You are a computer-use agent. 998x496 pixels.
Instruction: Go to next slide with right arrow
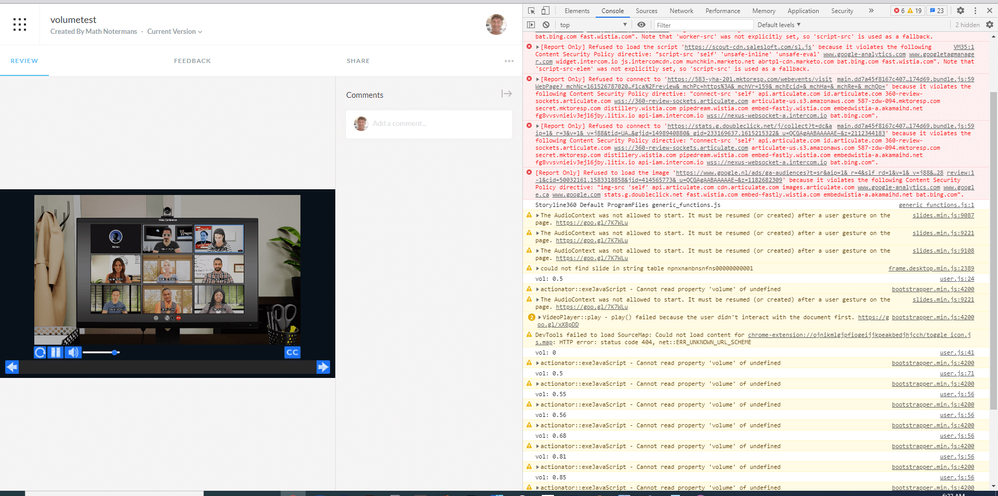[x=323, y=367]
